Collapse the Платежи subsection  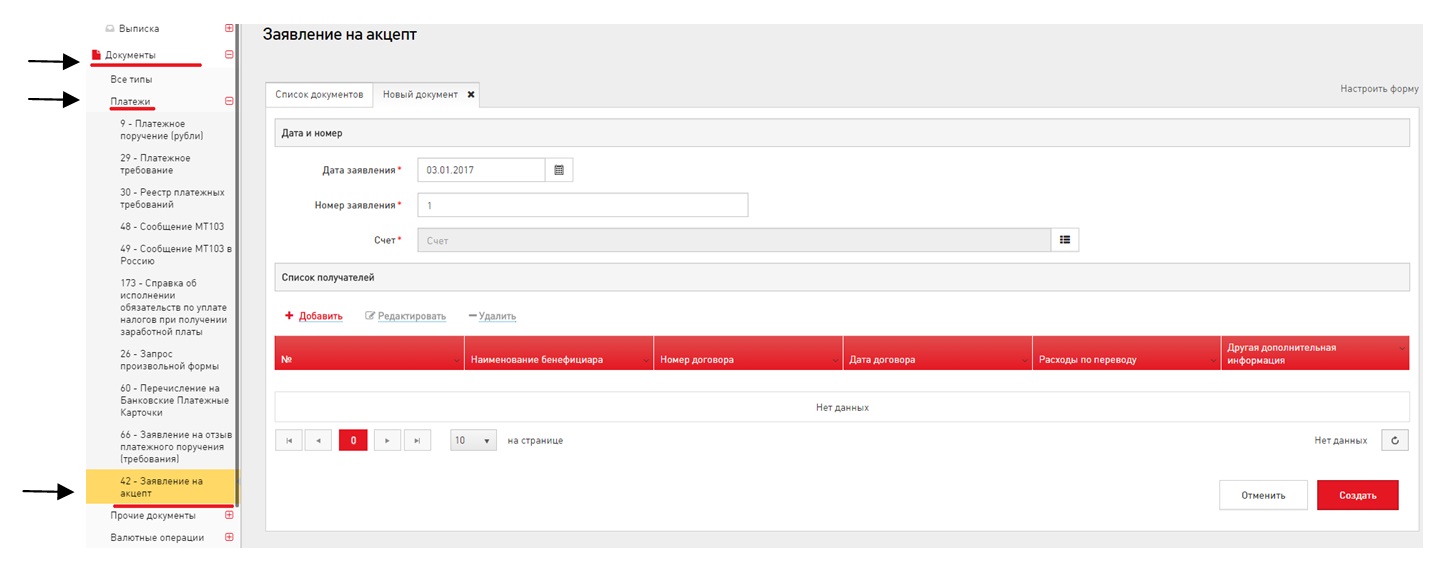[x=229, y=101]
